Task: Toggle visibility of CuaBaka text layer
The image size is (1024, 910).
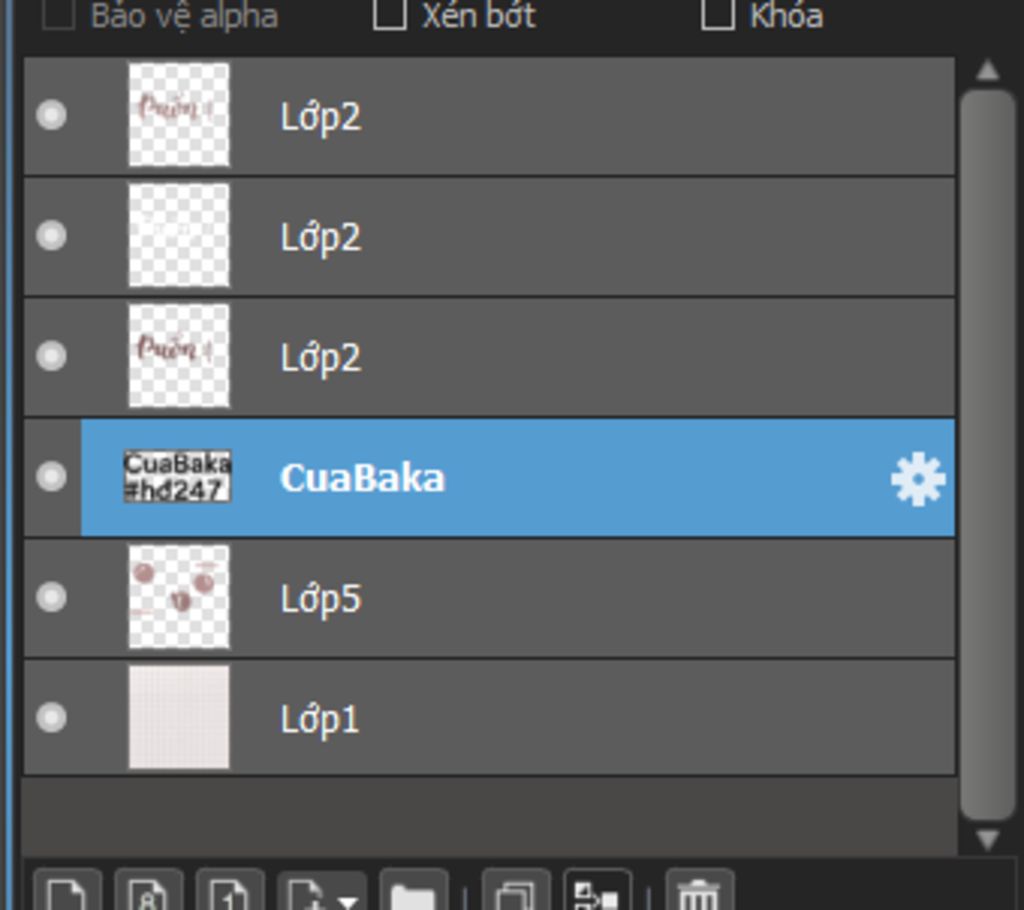Action: pos(51,476)
